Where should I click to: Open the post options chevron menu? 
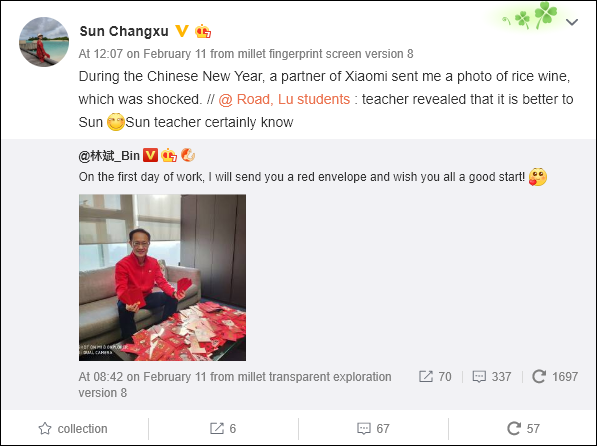pyautogui.click(x=571, y=22)
